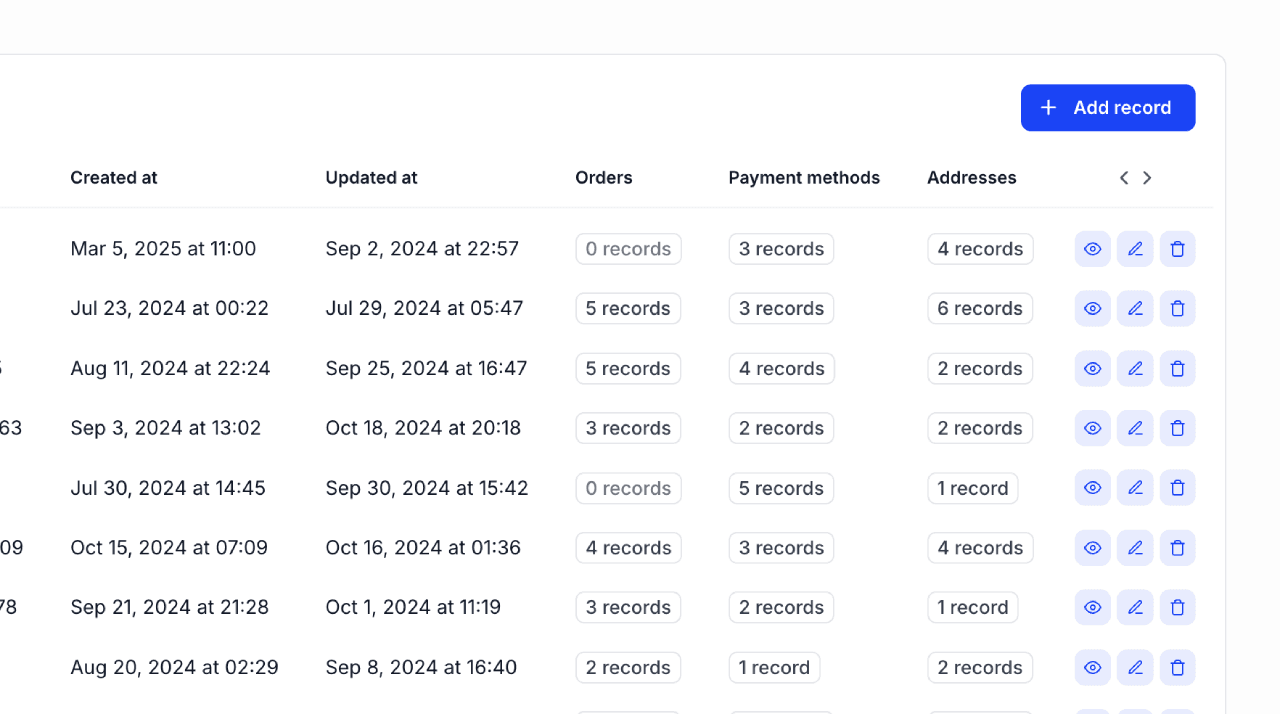Screen dimensions: 1280x714
Task: View the record created Jul 23, 2024
Action: click(1092, 309)
